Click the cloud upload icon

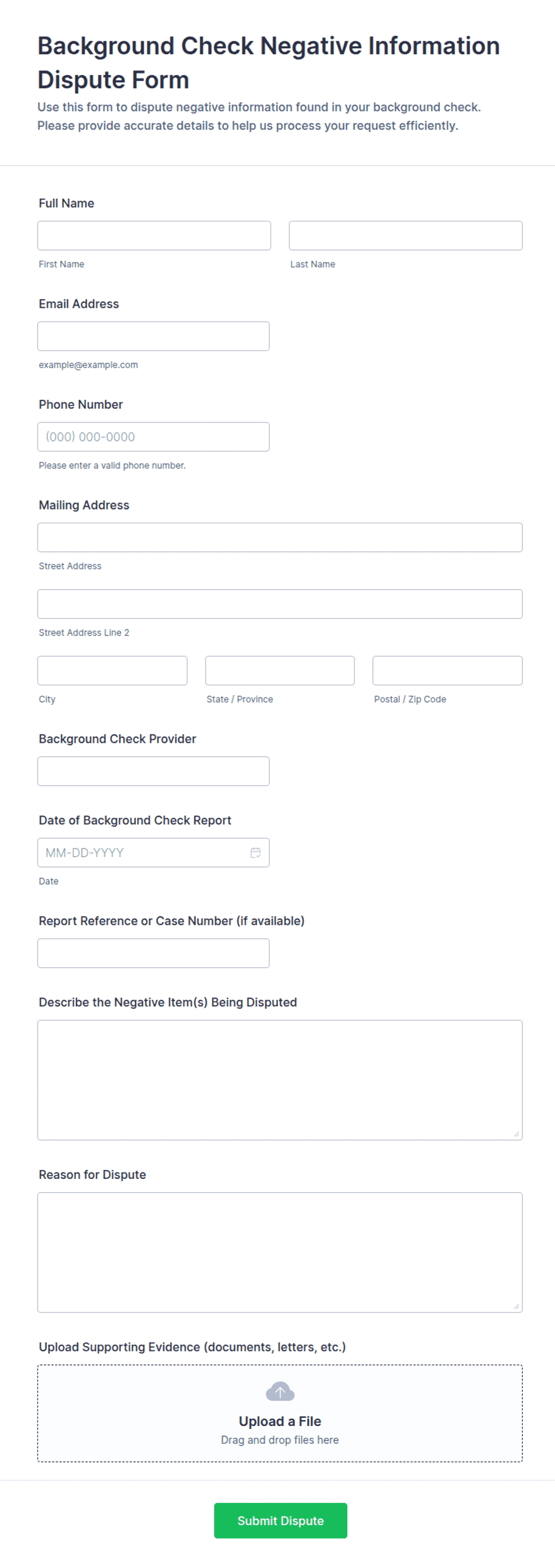click(280, 1391)
